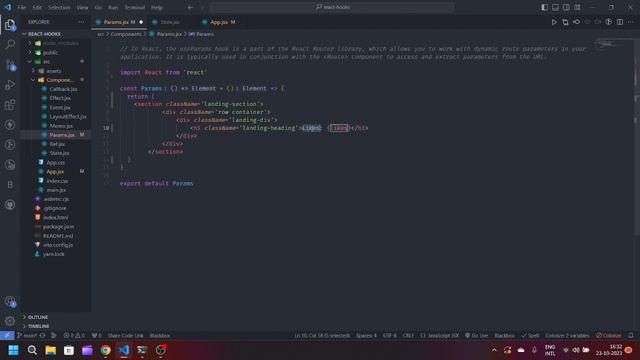
Task: Open editor More Actions ellipsis
Action: [x=631, y=22]
